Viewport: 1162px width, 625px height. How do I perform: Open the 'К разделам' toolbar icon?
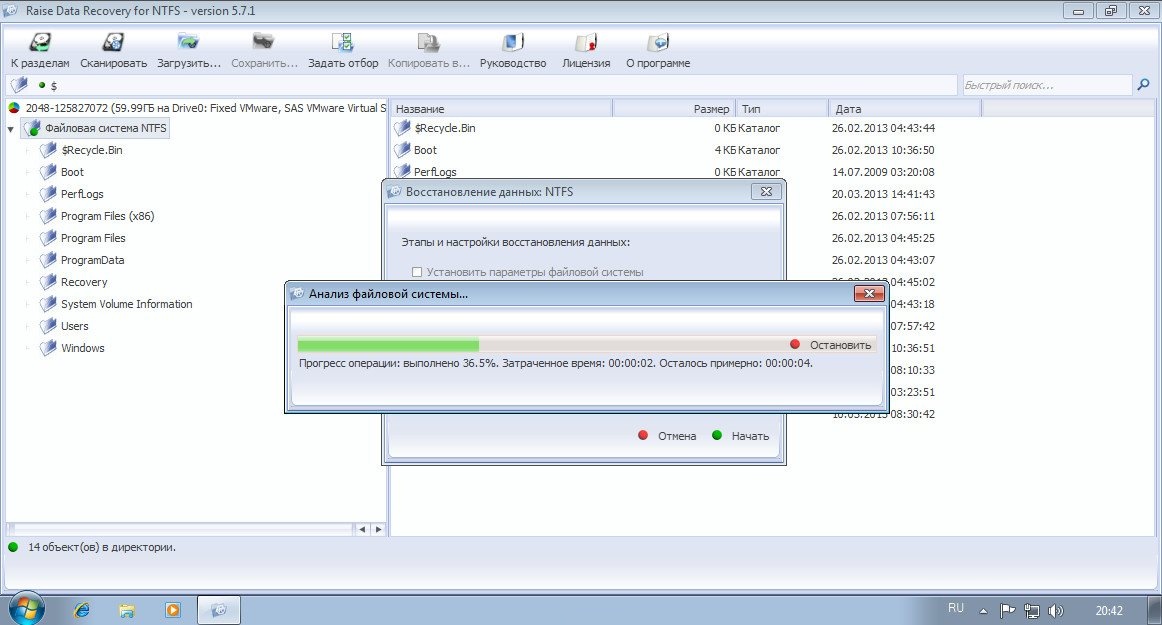click(x=40, y=50)
